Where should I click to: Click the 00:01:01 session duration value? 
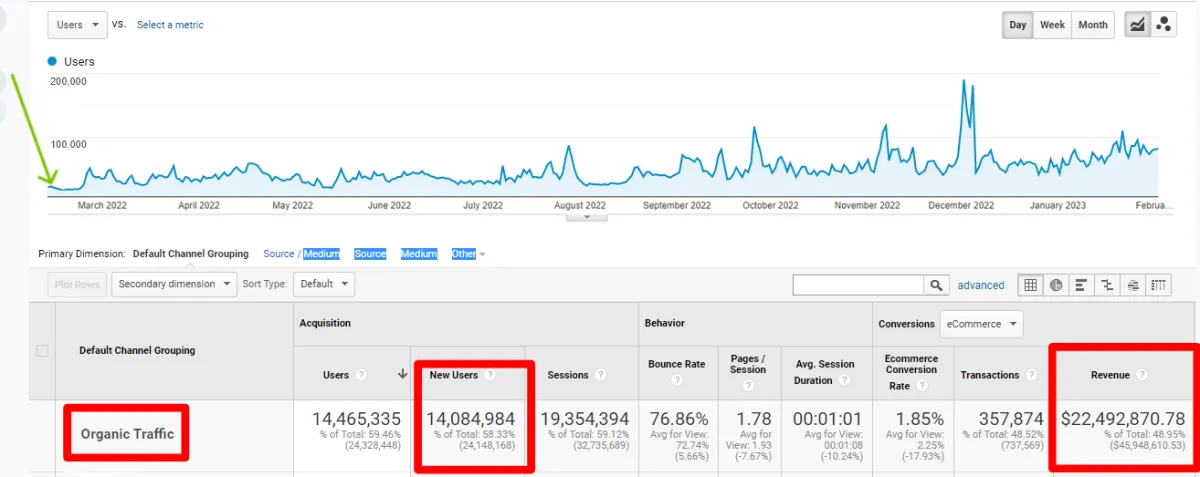coord(827,419)
